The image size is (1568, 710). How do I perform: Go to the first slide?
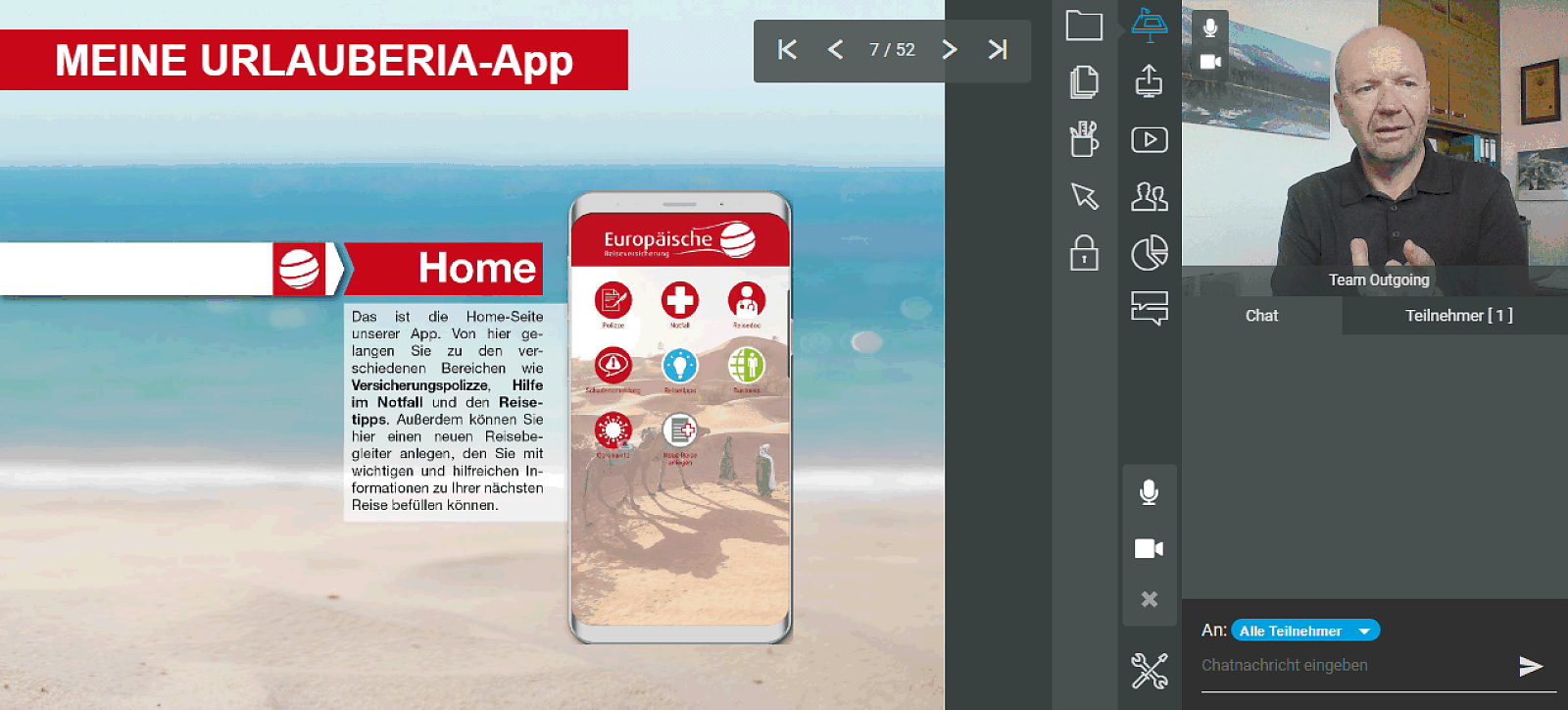[x=787, y=50]
